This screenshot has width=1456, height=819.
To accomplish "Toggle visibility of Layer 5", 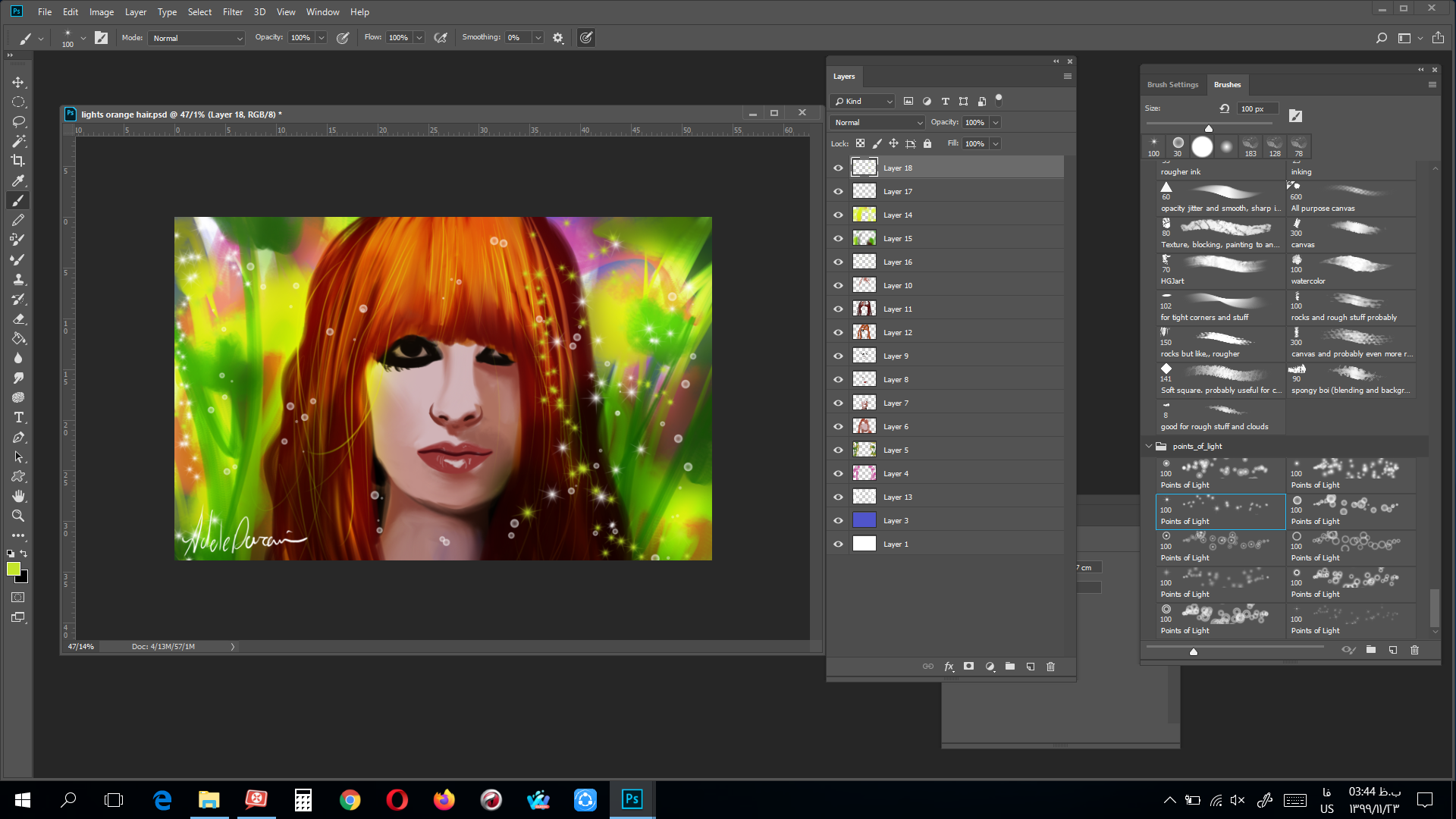I will (838, 450).
